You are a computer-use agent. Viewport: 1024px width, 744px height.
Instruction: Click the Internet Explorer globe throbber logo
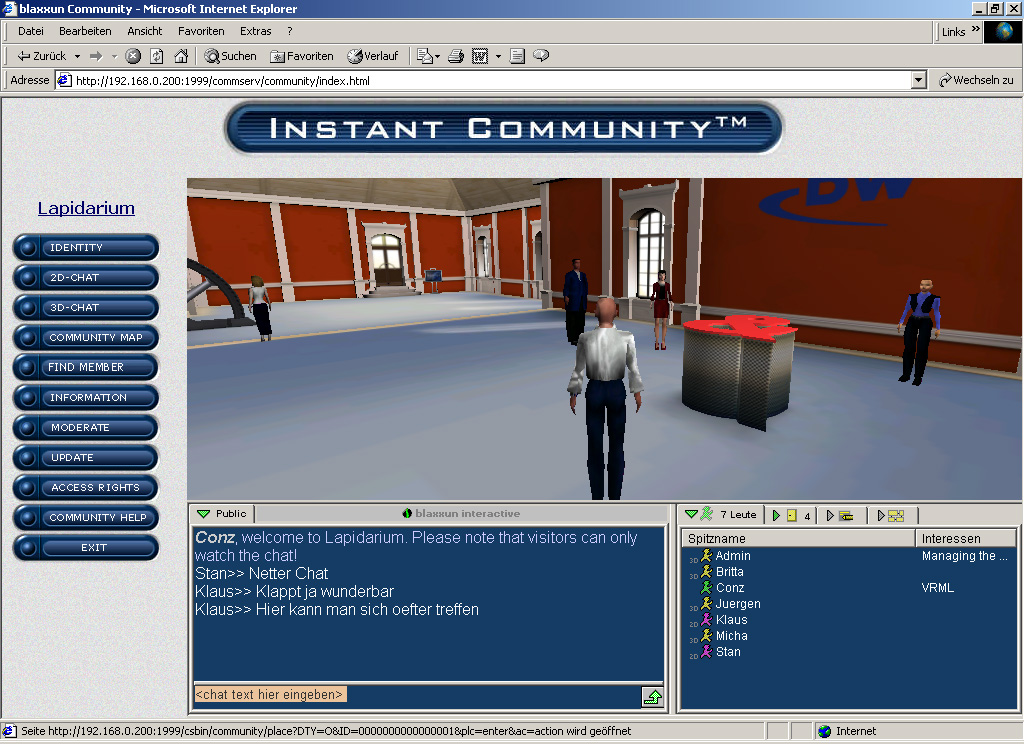pos(1002,31)
